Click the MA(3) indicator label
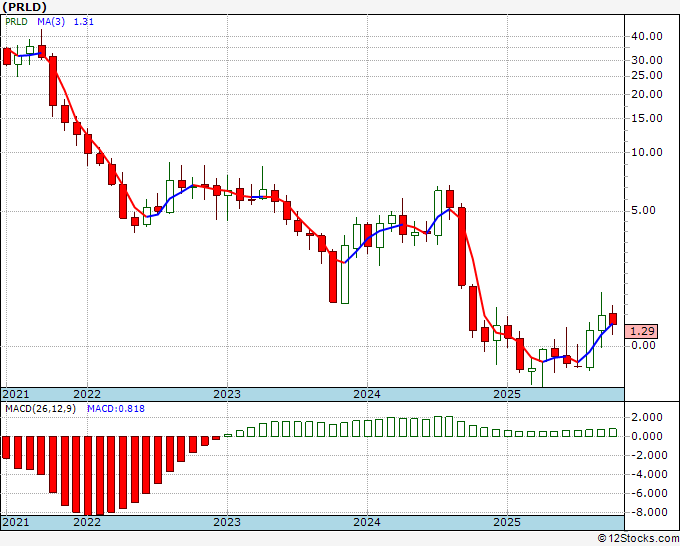Viewport: 680px width, 546px height. (51, 22)
